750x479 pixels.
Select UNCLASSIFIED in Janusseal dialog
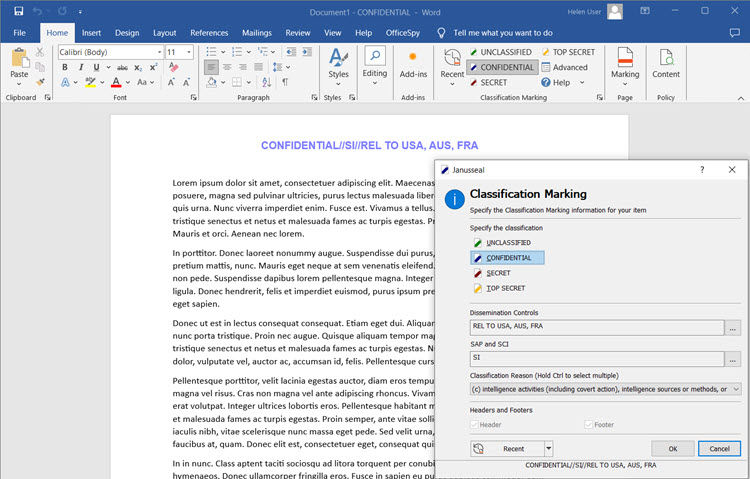(x=503, y=243)
